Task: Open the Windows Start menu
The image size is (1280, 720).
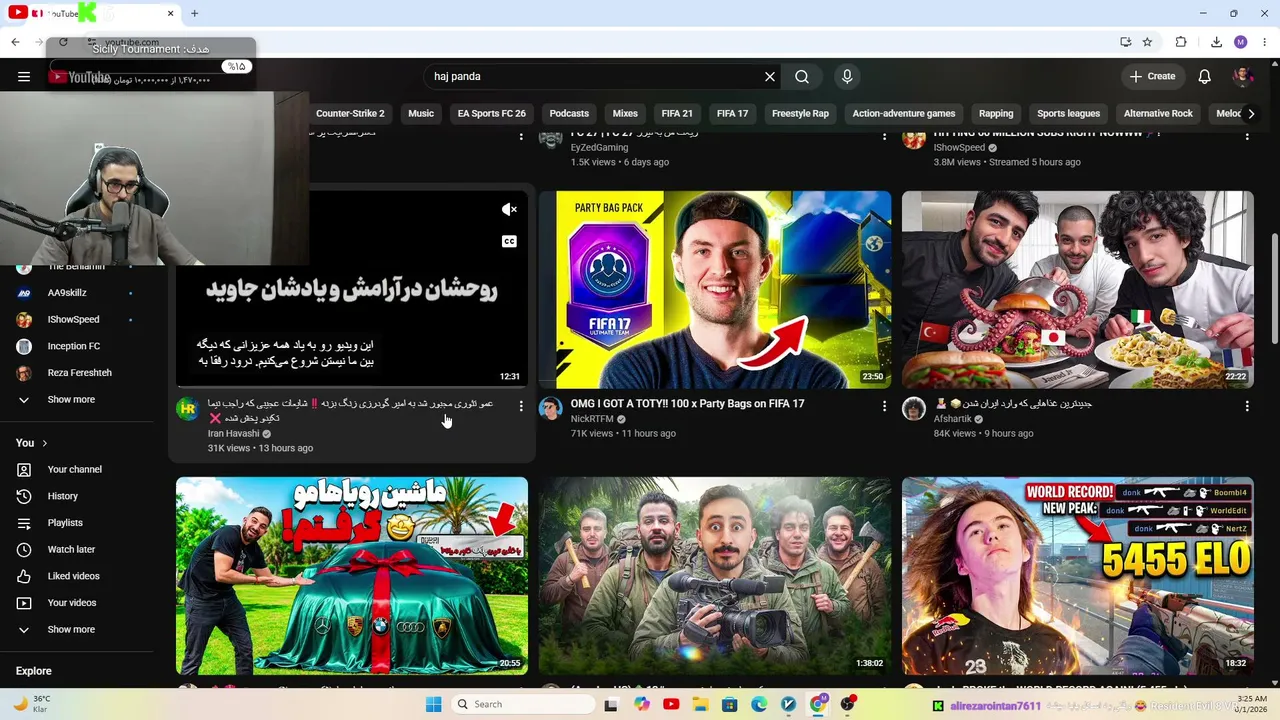Action: [x=433, y=704]
